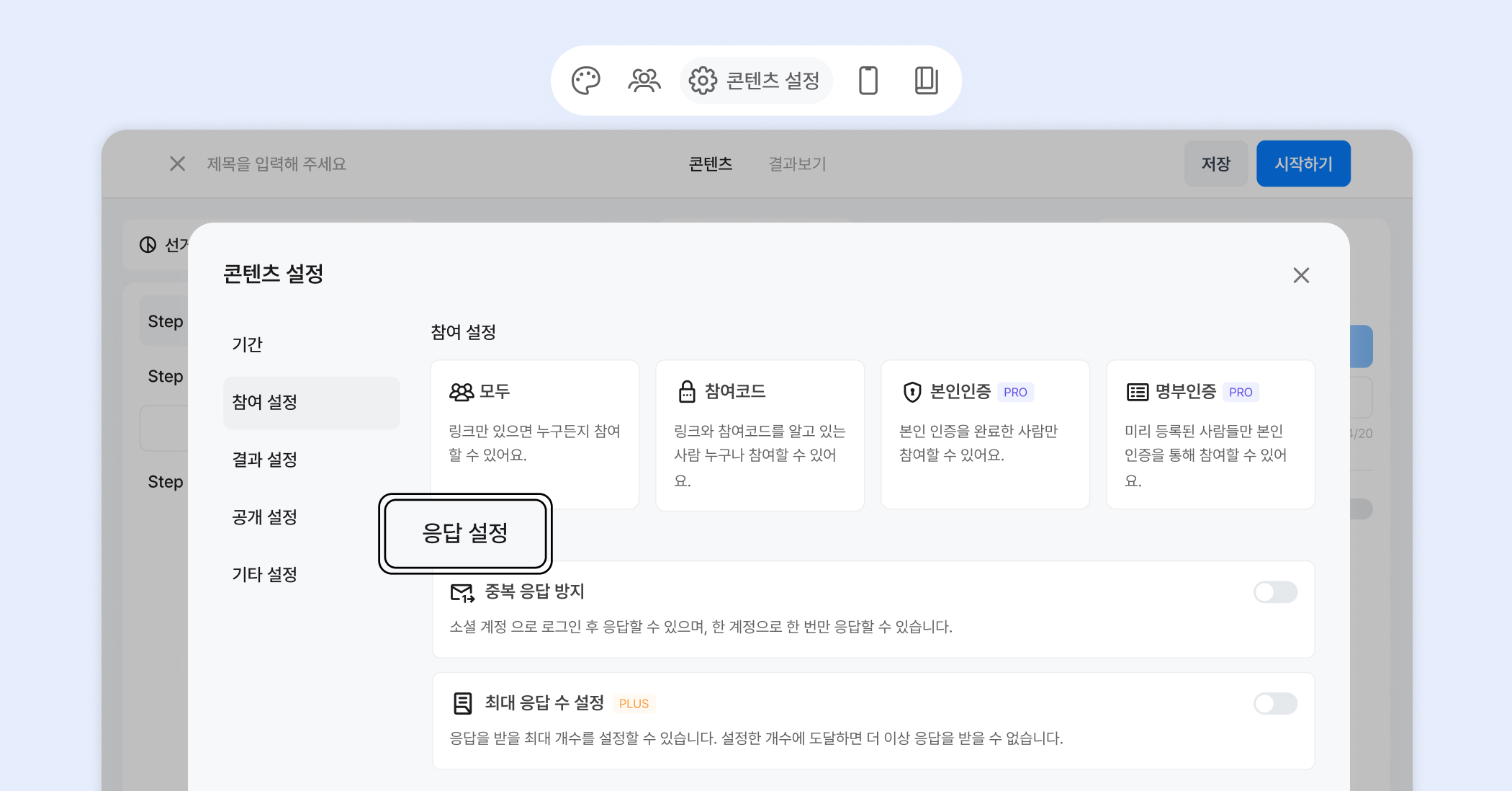Toggle 최대 응답 수 설정 on
This screenshot has width=1512, height=791.
pyautogui.click(x=1274, y=703)
